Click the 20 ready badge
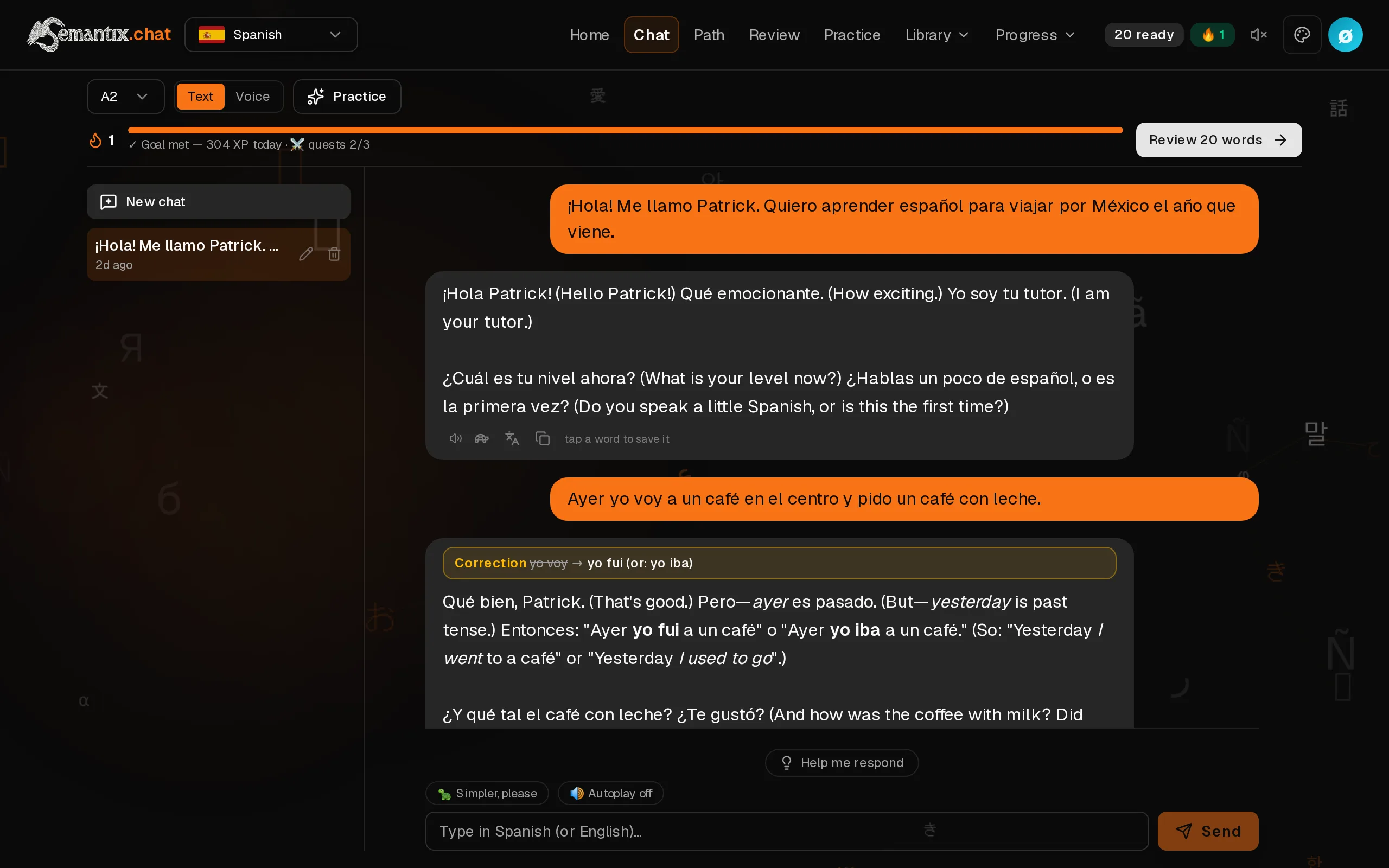1389x868 pixels. (x=1143, y=34)
